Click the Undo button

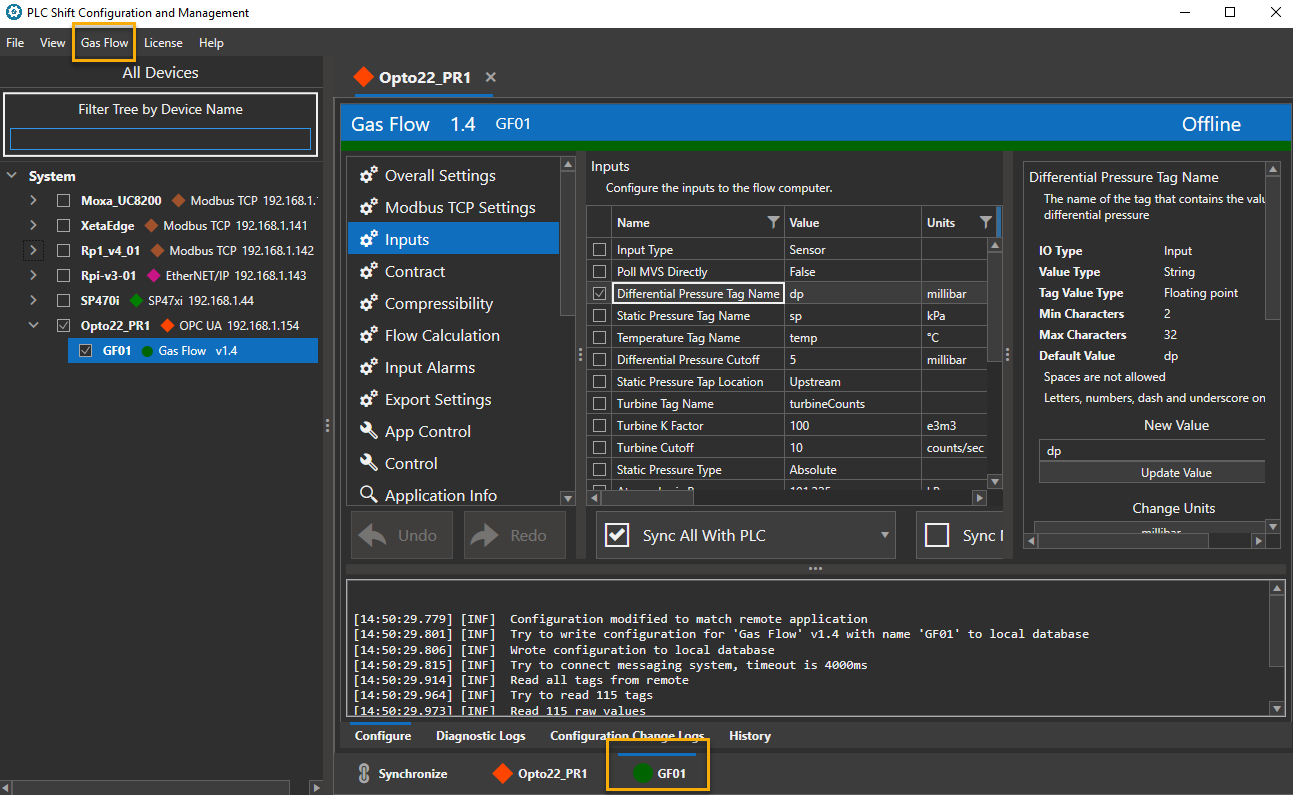click(402, 535)
